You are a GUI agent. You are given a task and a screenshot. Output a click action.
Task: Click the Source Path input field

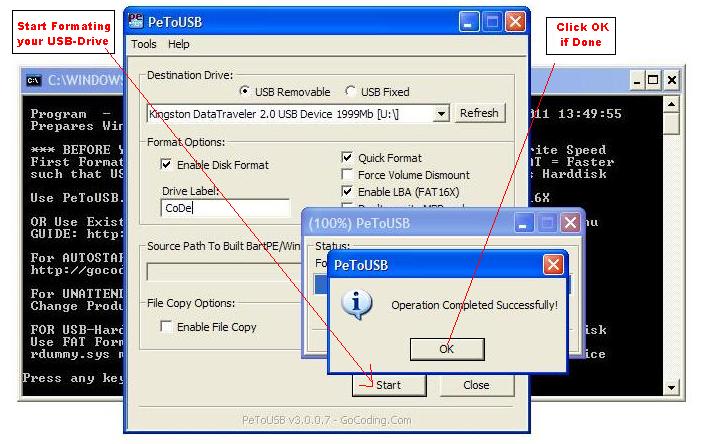pos(224,272)
